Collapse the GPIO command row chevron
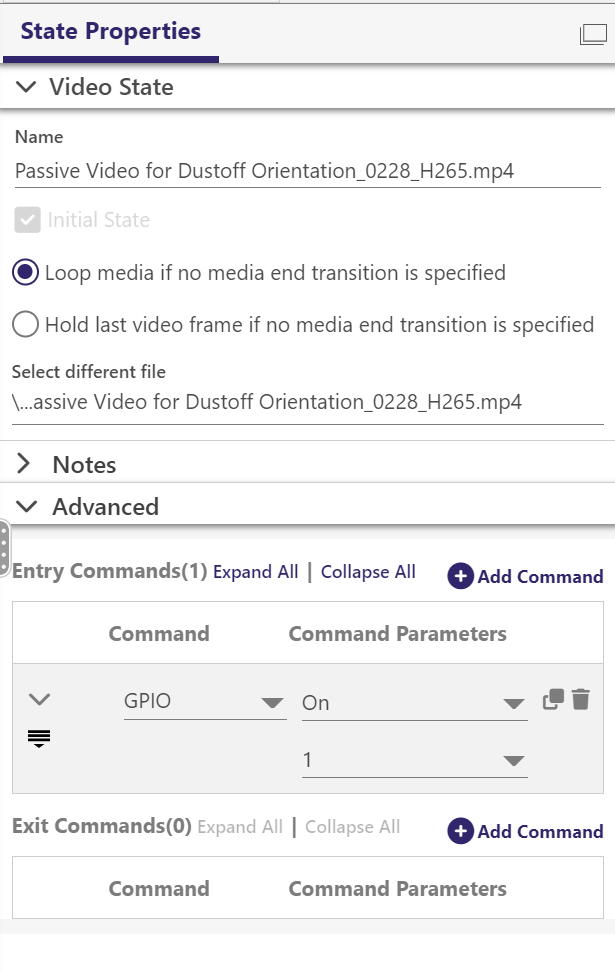 [40, 699]
